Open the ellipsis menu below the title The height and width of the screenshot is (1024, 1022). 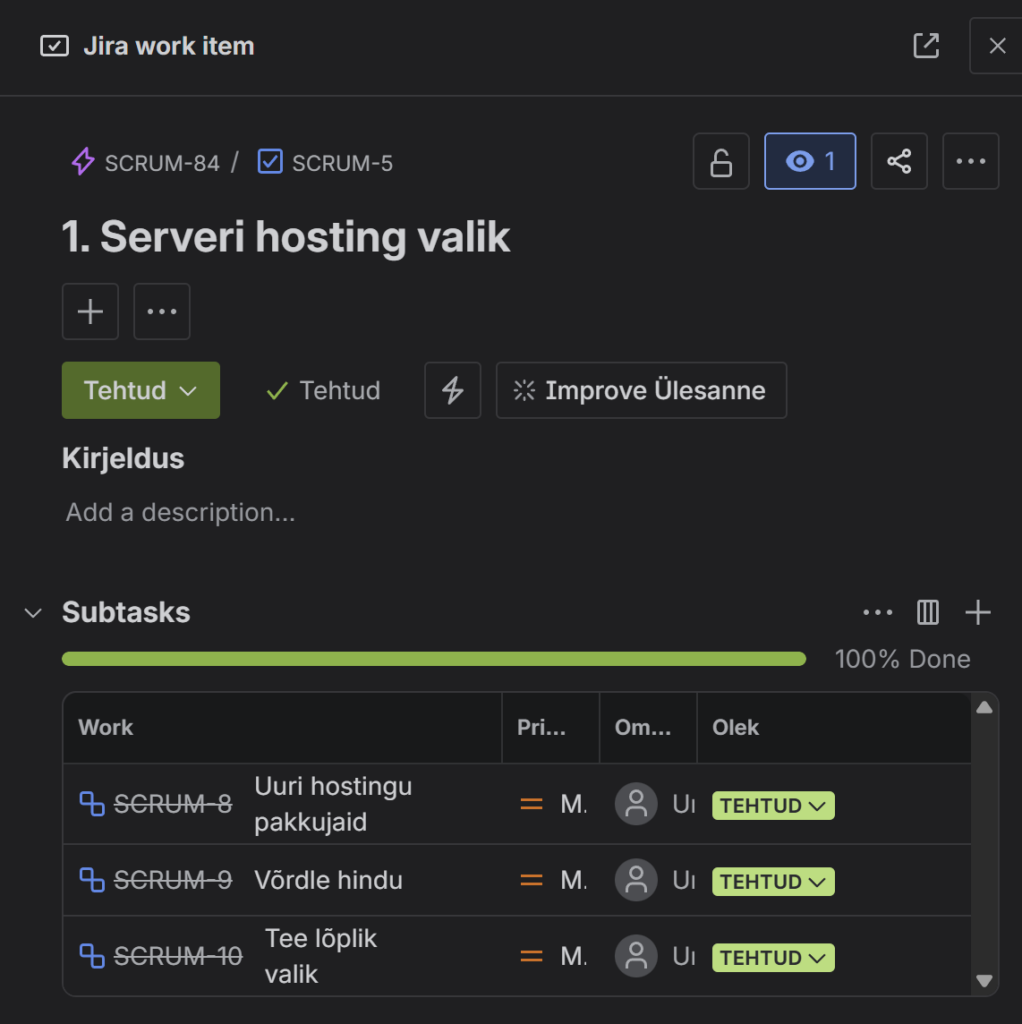pyautogui.click(x=162, y=311)
